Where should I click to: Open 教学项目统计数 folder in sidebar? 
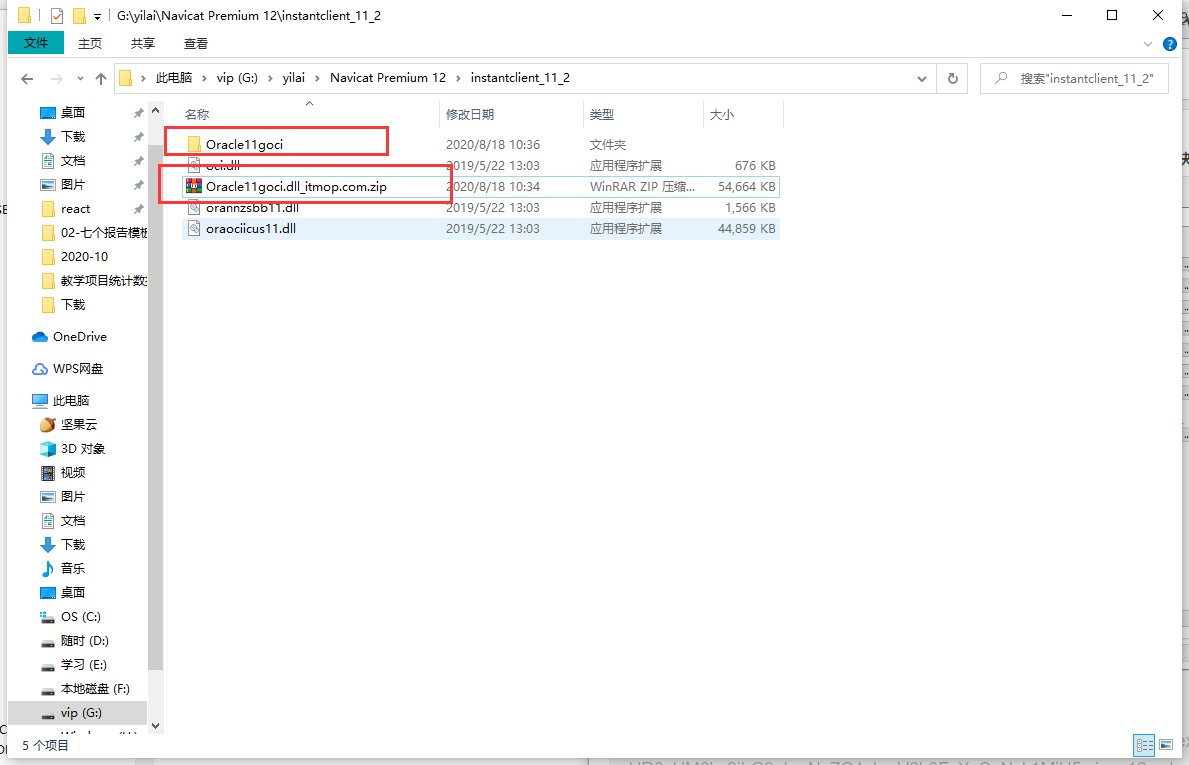pyautogui.click(x=104, y=281)
